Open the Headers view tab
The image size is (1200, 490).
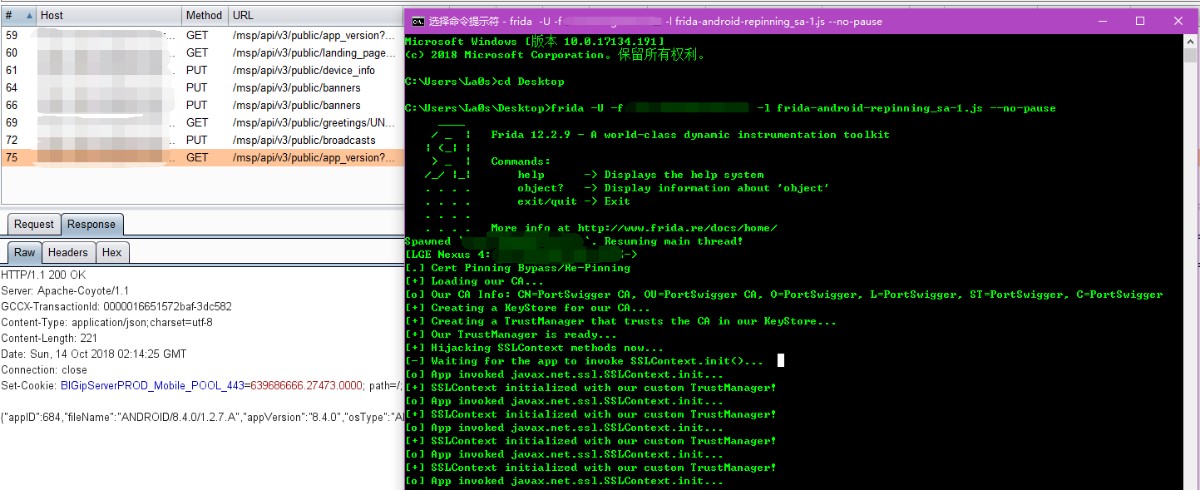(x=68, y=253)
